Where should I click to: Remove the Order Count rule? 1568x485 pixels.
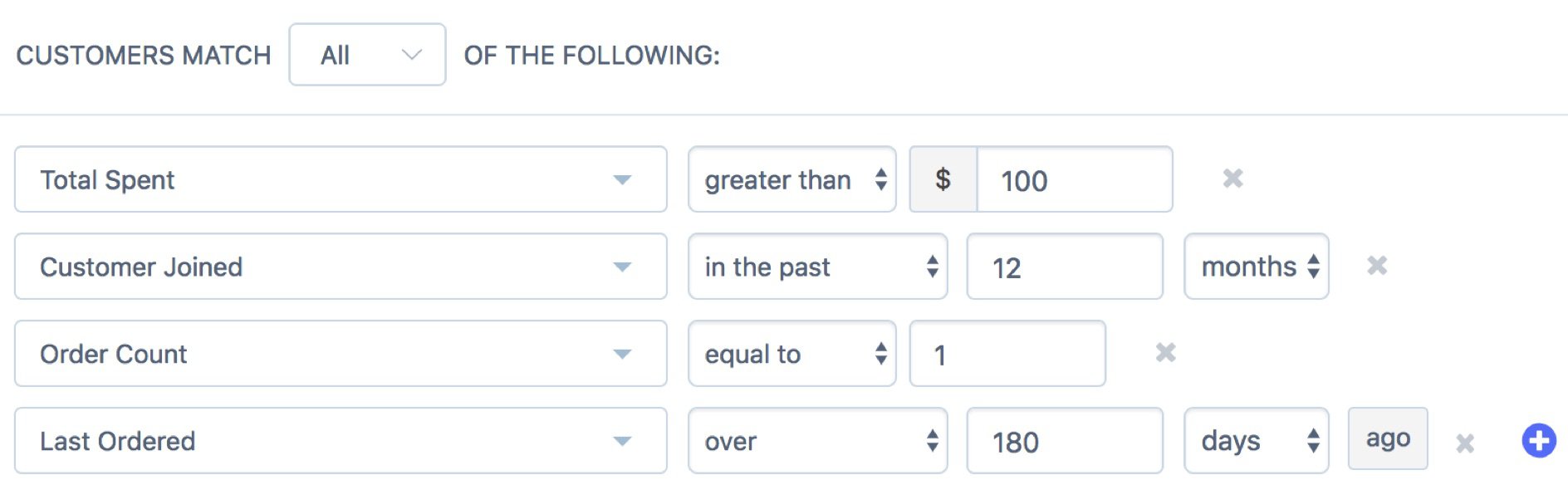coord(1165,353)
